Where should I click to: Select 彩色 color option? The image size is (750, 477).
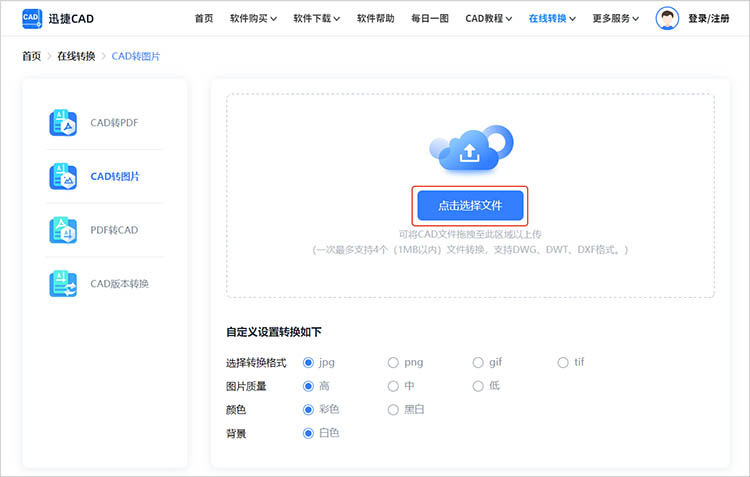tap(309, 410)
